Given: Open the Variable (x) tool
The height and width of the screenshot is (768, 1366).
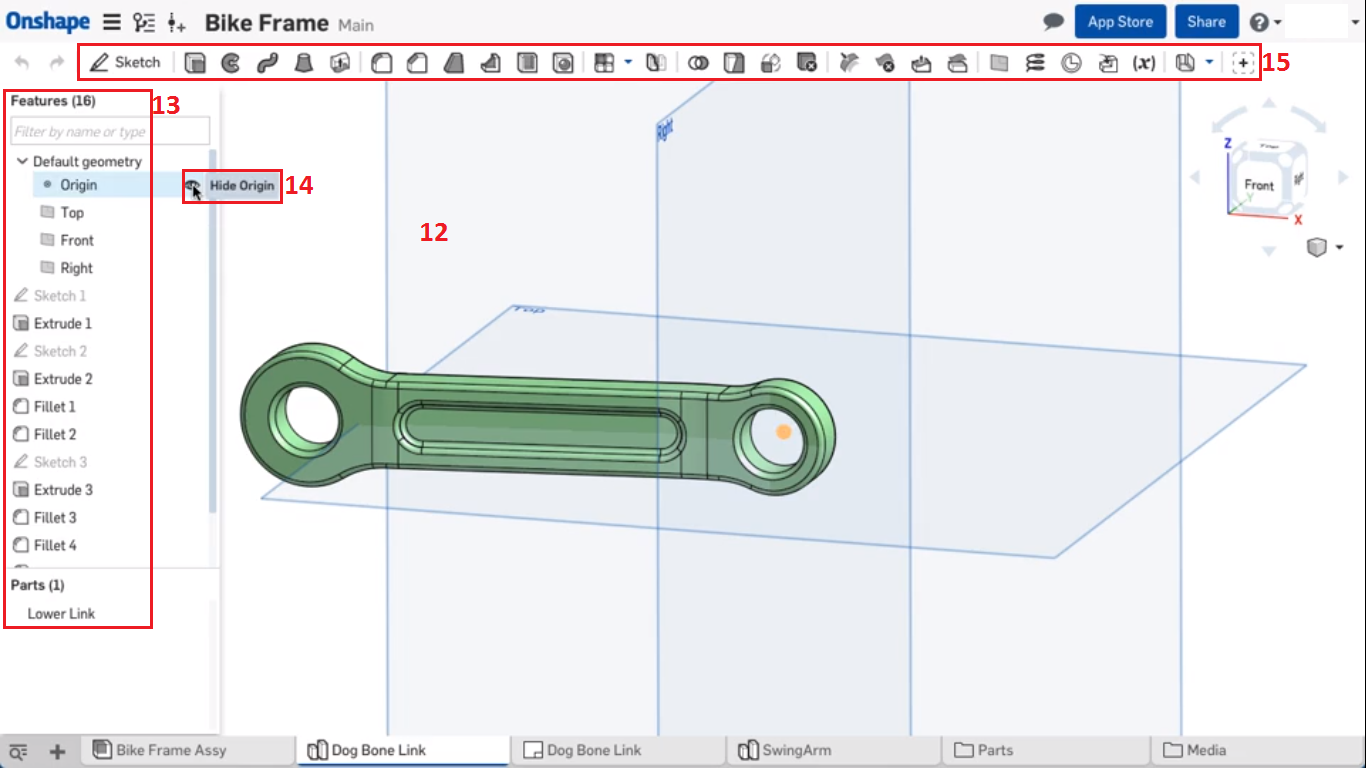Looking at the screenshot, I should pos(1144,63).
